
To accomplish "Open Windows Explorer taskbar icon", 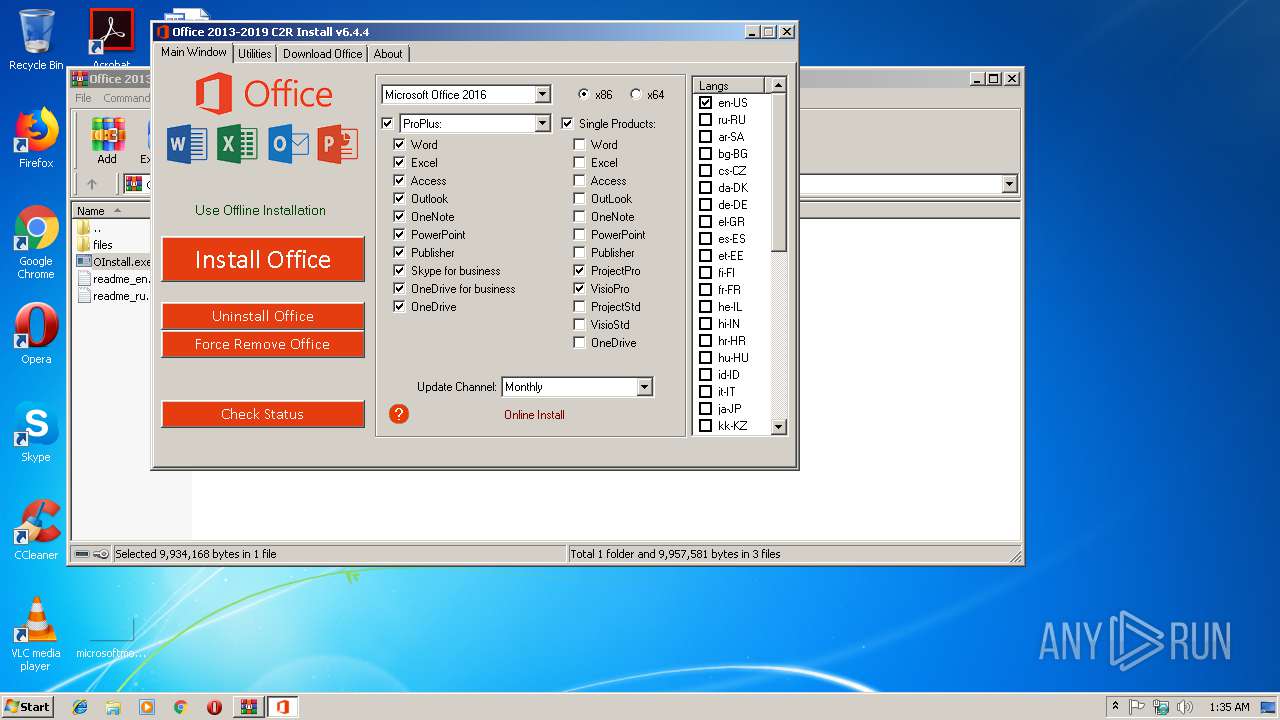I will click(x=113, y=707).
